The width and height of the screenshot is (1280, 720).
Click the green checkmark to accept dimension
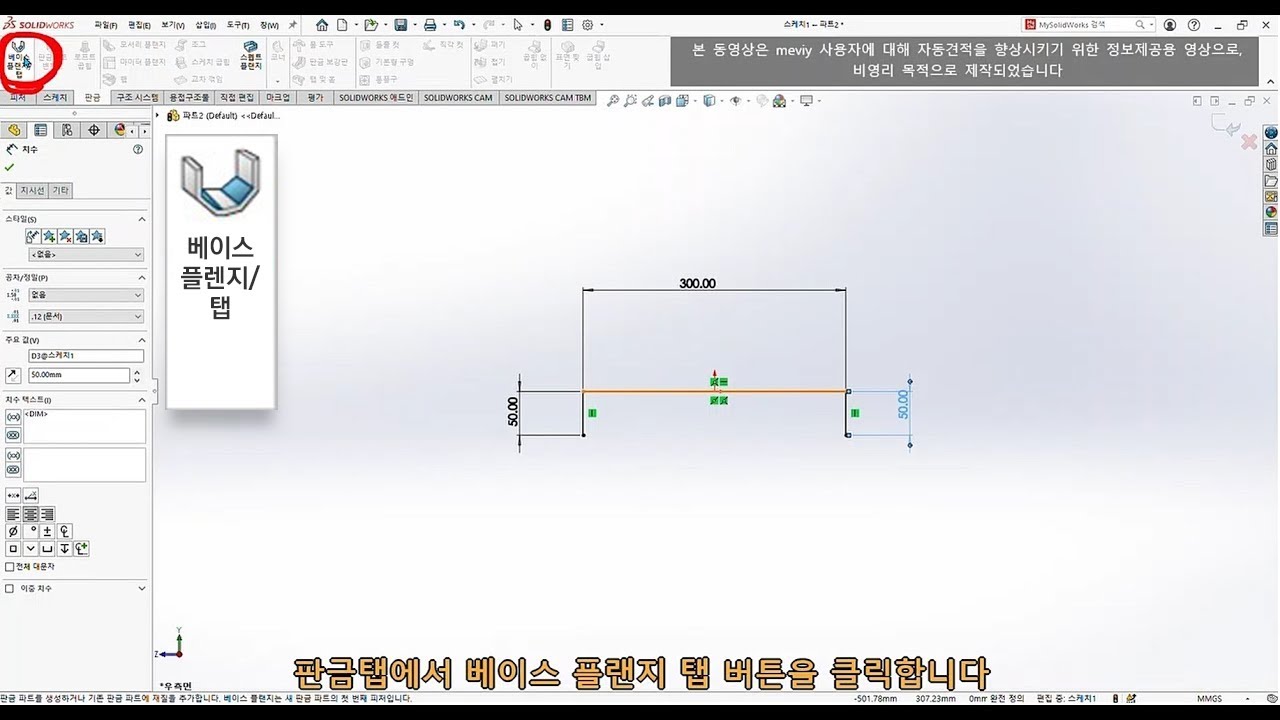click(x=10, y=167)
